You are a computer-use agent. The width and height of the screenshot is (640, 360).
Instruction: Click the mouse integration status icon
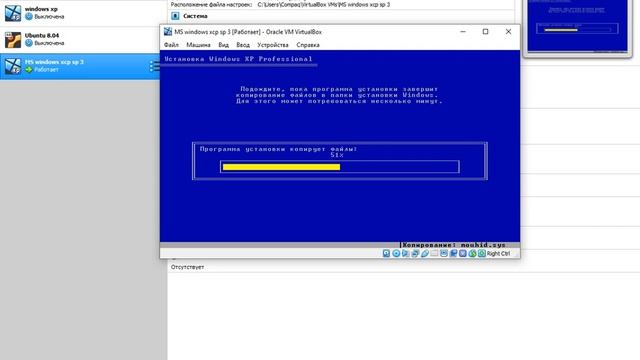472,253
